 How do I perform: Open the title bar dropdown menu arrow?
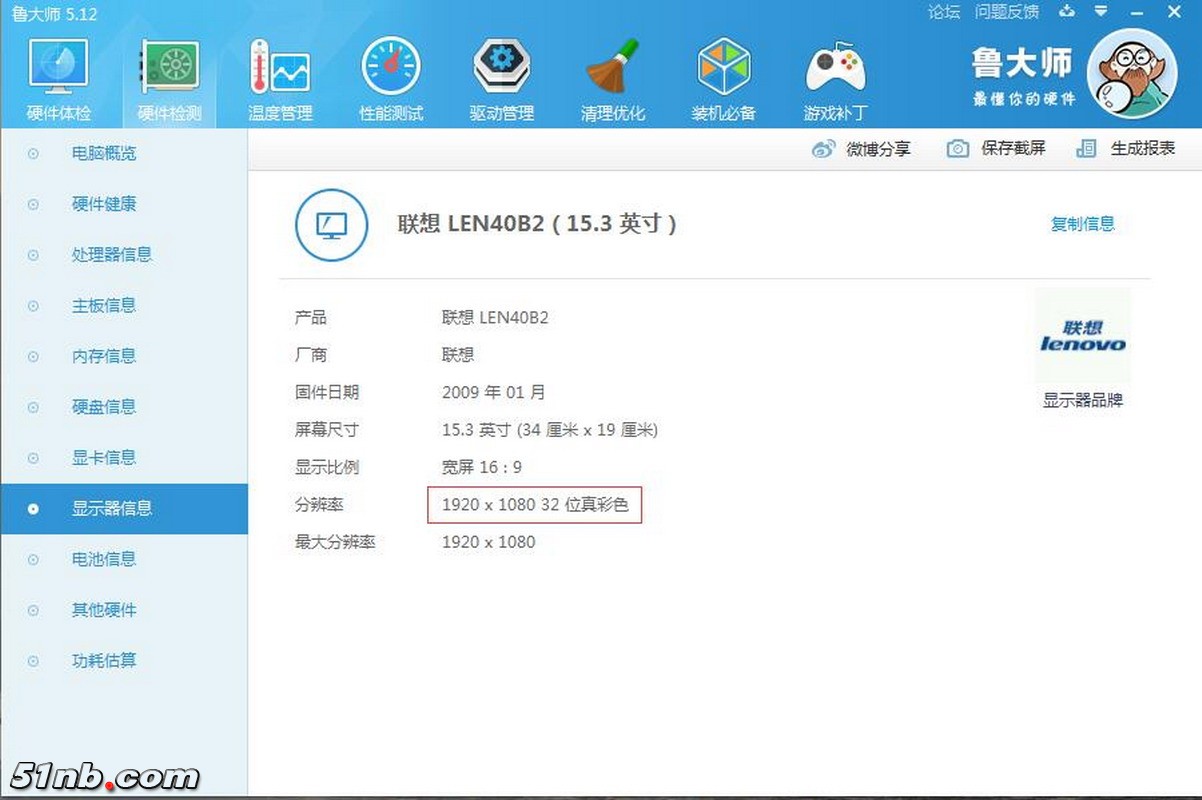click(x=1101, y=12)
